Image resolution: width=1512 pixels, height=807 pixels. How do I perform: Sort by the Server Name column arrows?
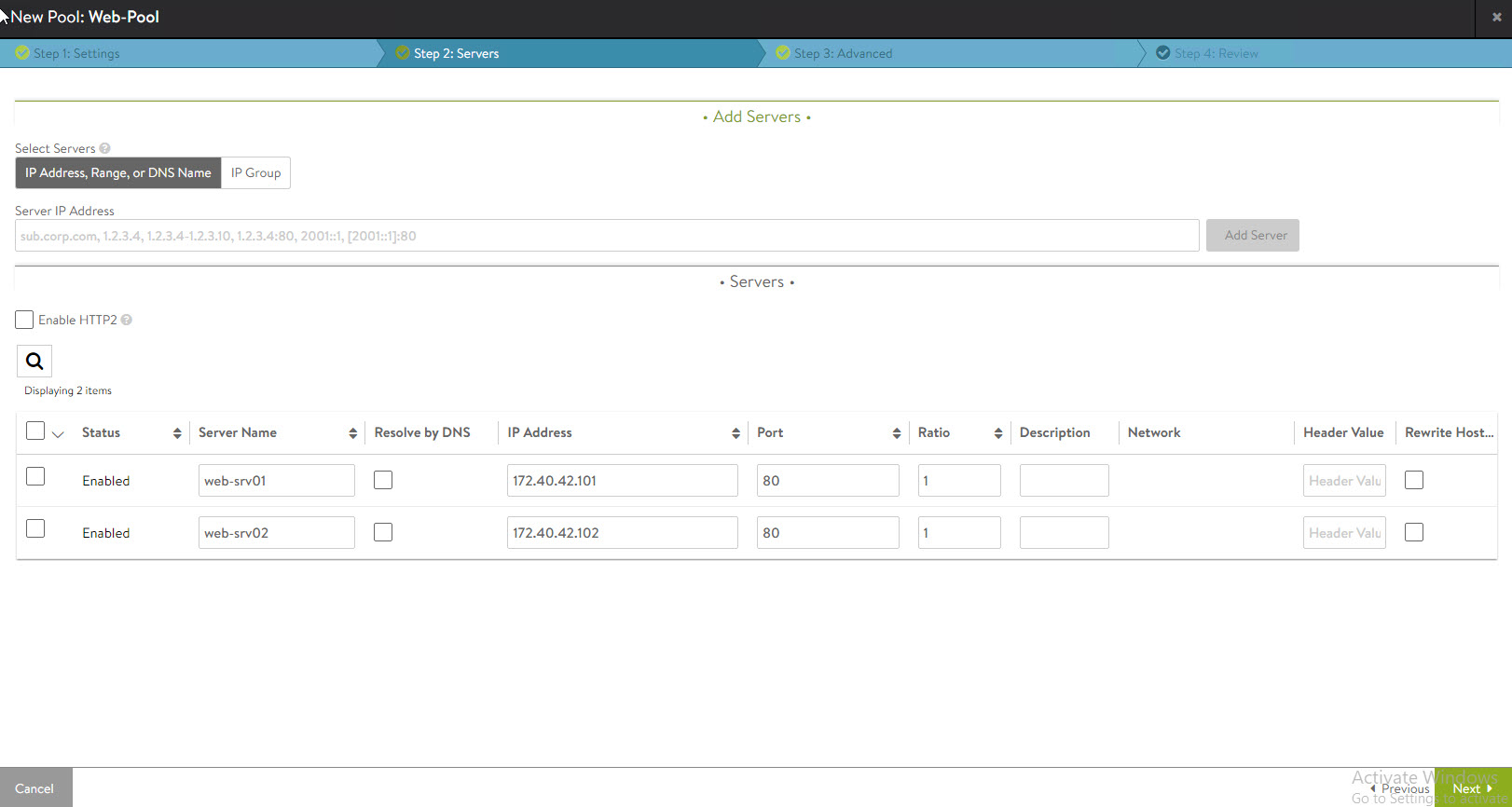(352, 433)
